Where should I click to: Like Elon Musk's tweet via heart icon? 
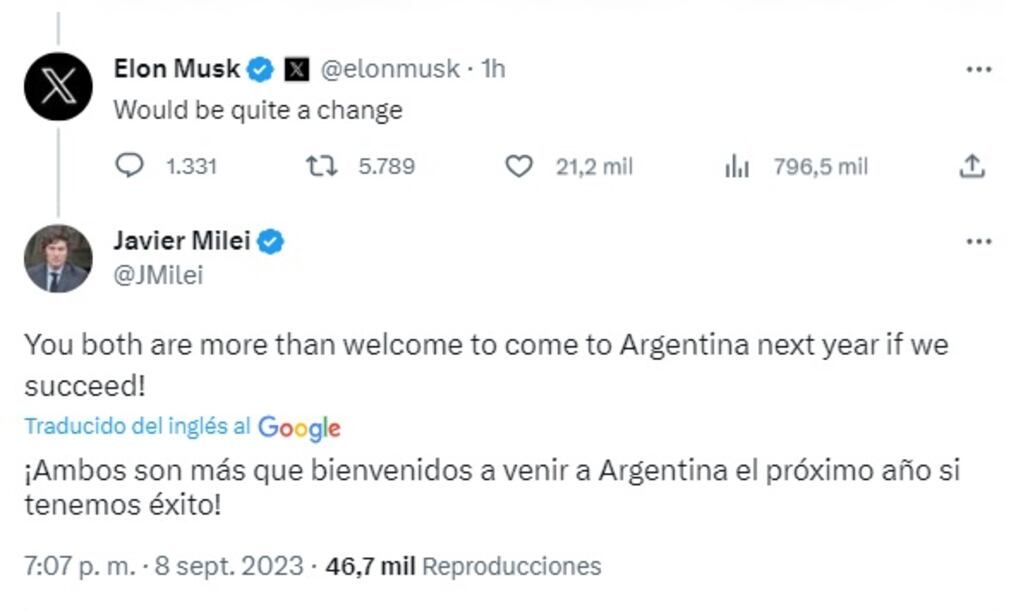tap(519, 166)
